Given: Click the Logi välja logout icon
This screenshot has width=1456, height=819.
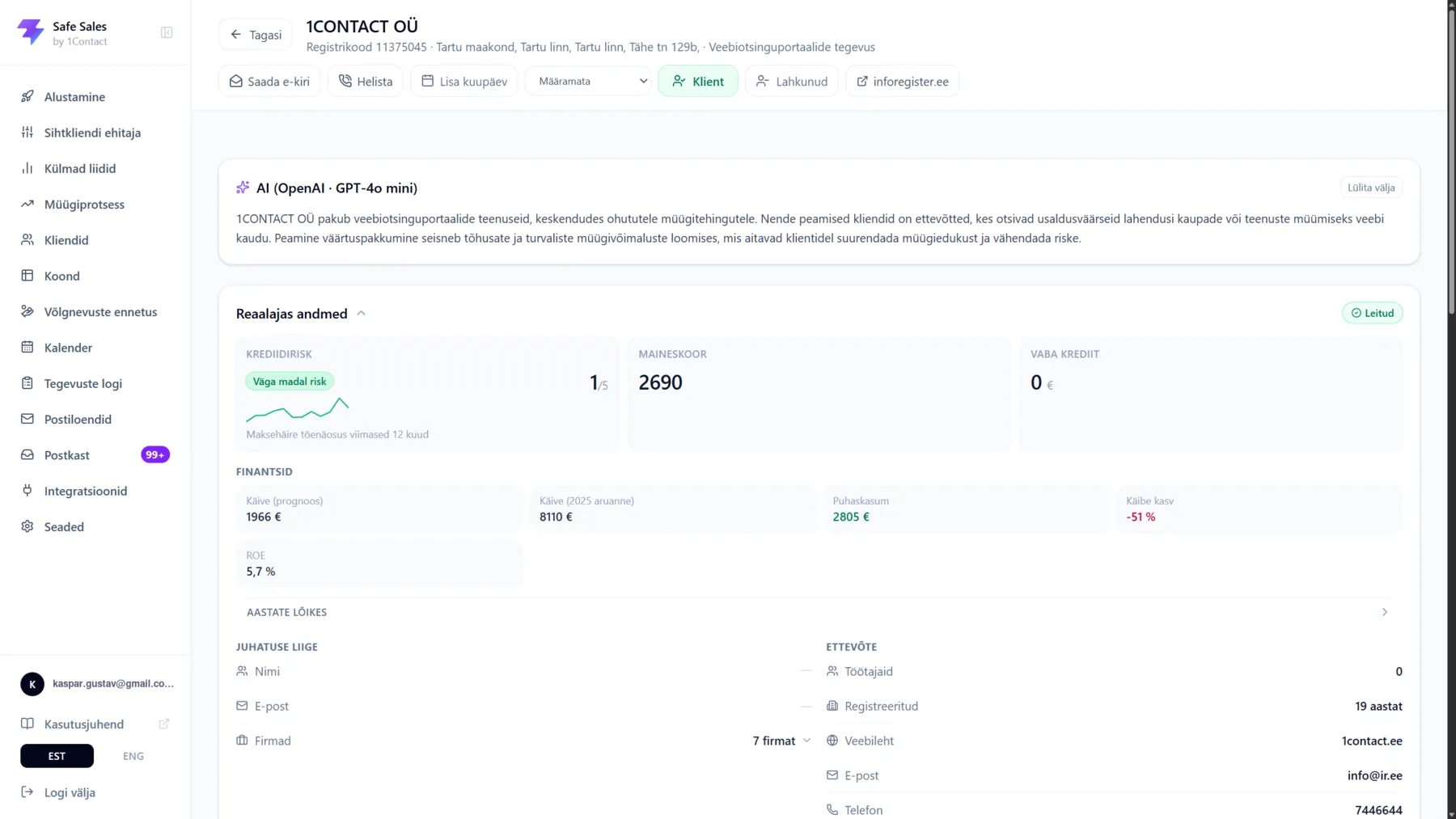Looking at the screenshot, I should (x=28, y=792).
